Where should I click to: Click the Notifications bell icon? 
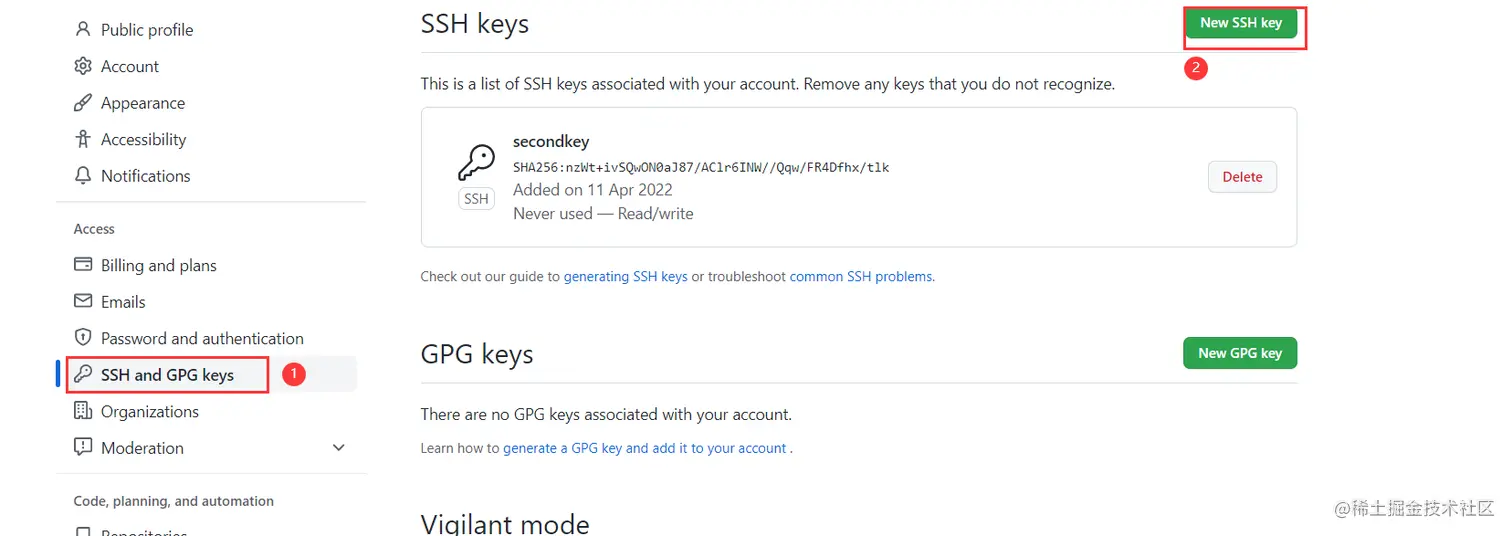[x=83, y=176]
